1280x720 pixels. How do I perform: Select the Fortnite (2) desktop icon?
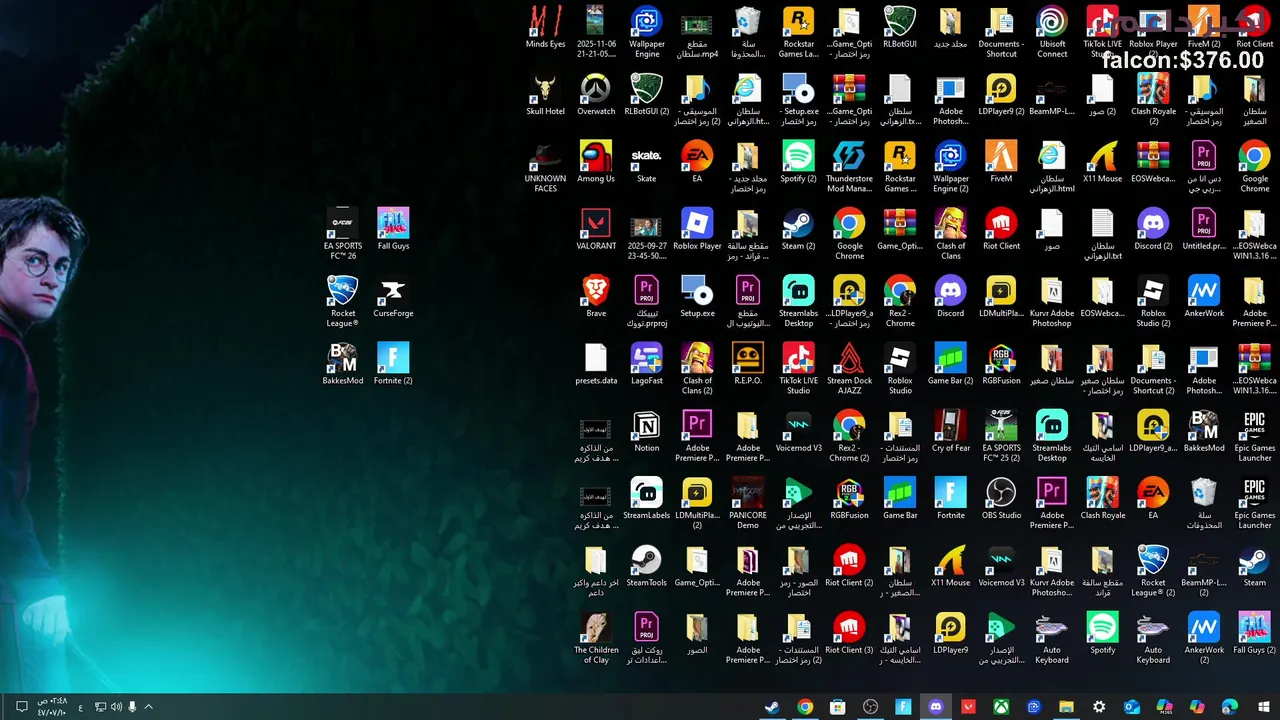(393, 363)
